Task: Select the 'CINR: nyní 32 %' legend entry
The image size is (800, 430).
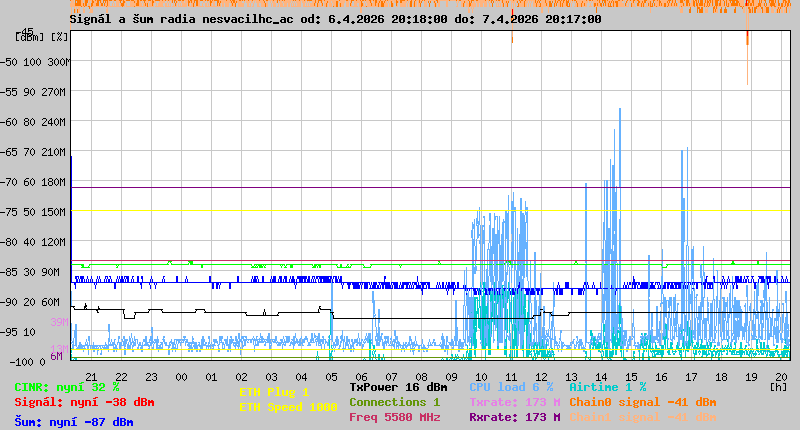Action: 67,388
